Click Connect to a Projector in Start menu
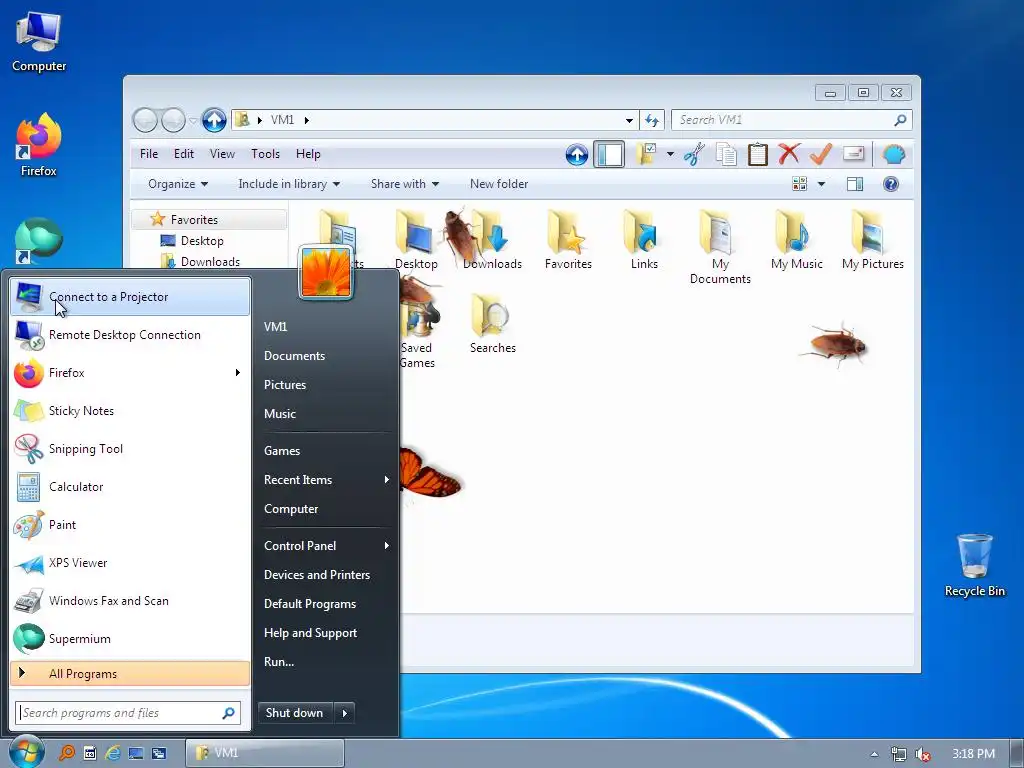This screenshot has width=1024, height=768. [x=130, y=296]
